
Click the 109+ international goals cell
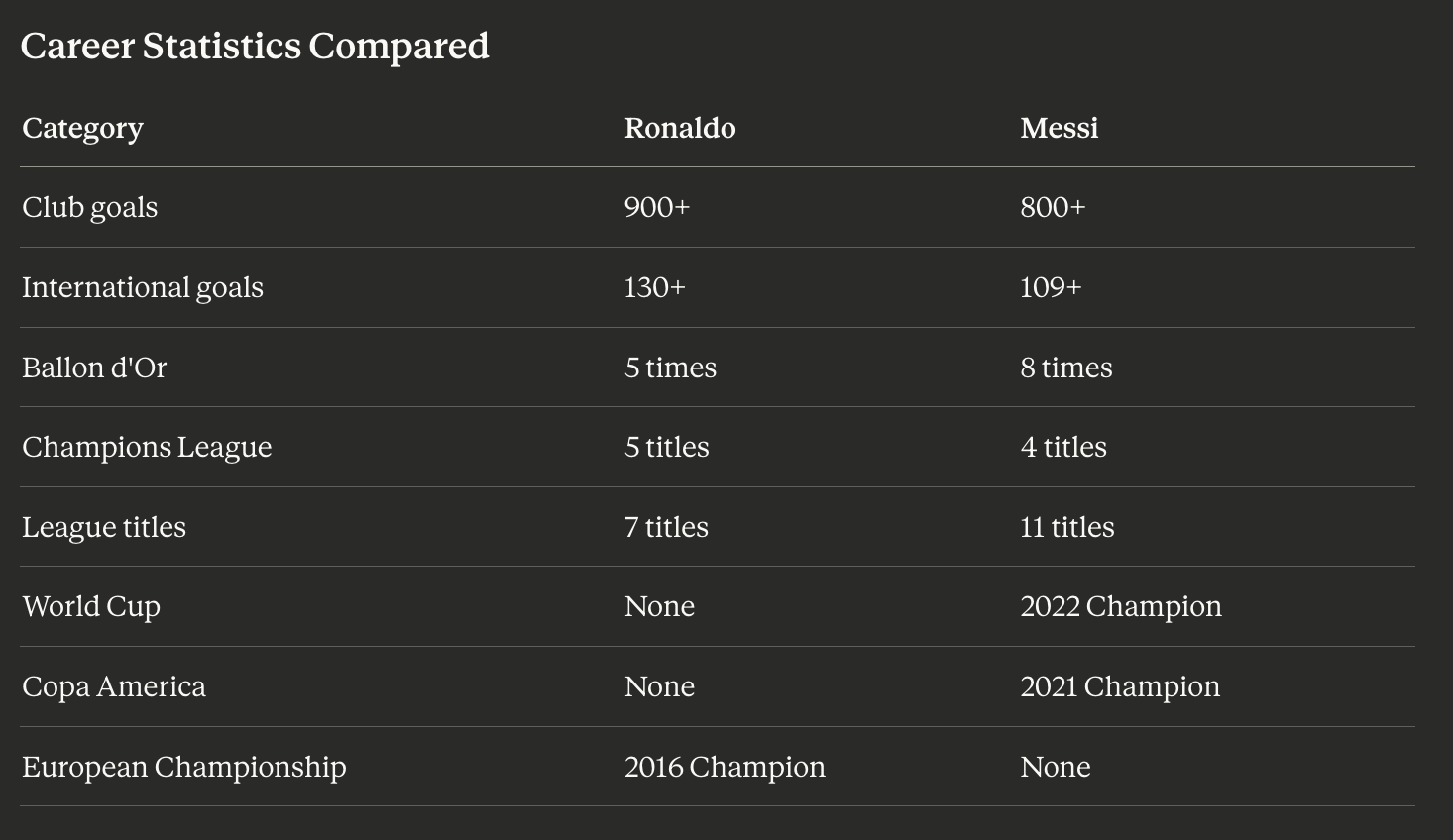[1051, 287]
